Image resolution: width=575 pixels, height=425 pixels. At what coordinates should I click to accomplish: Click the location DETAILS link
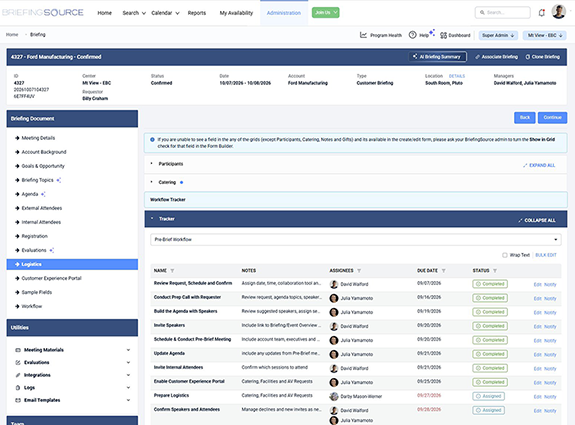[457, 76]
